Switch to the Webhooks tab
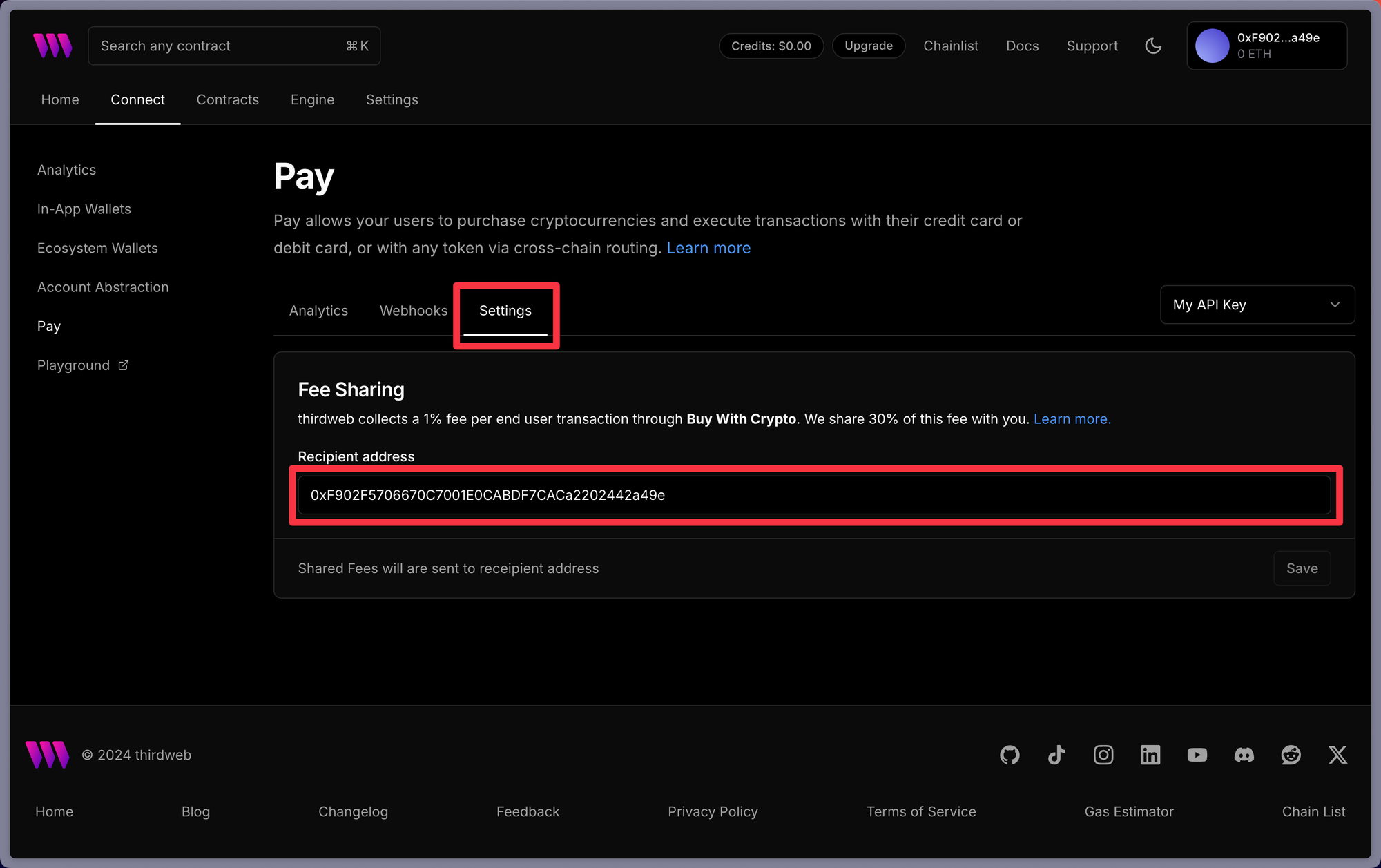 click(414, 311)
